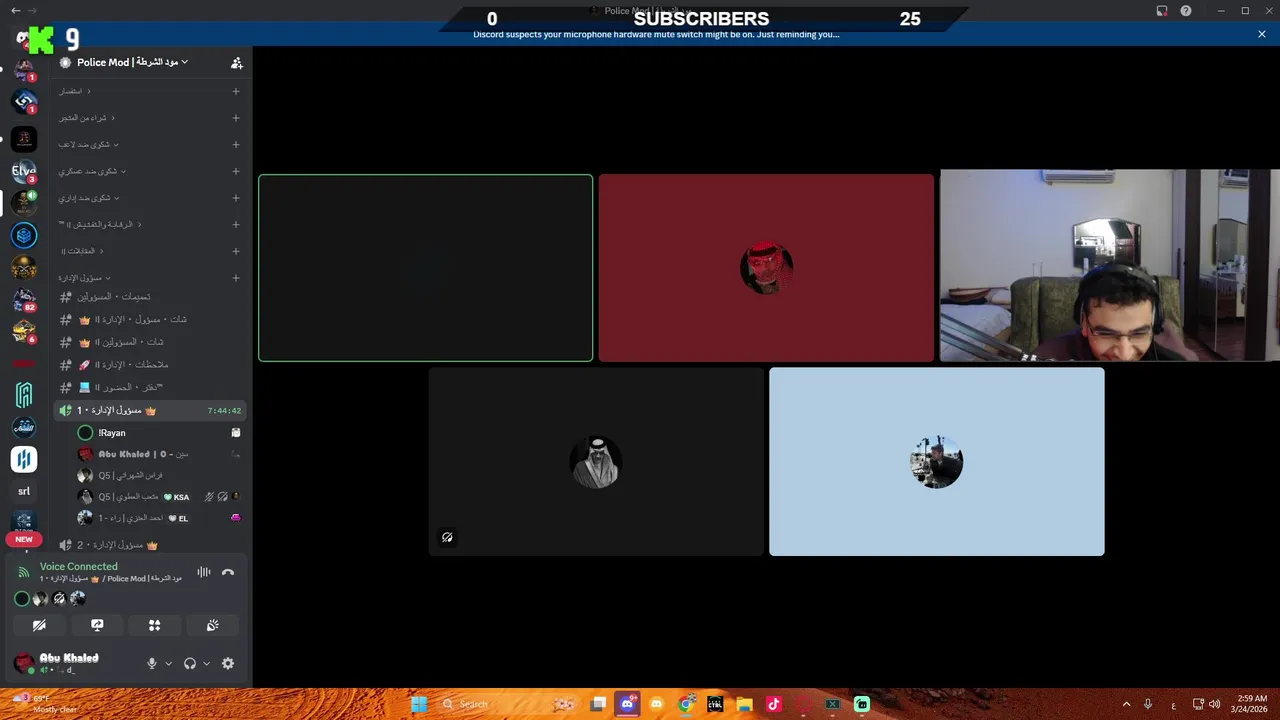Select the light blue participant tile
Image resolution: width=1280 pixels, height=720 pixels.
(x=937, y=461)
